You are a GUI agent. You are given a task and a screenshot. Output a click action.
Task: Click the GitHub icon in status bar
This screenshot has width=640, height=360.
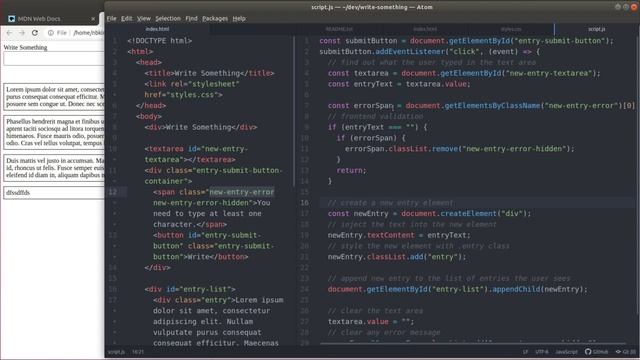pyautogui.click(x=596, y=351)
